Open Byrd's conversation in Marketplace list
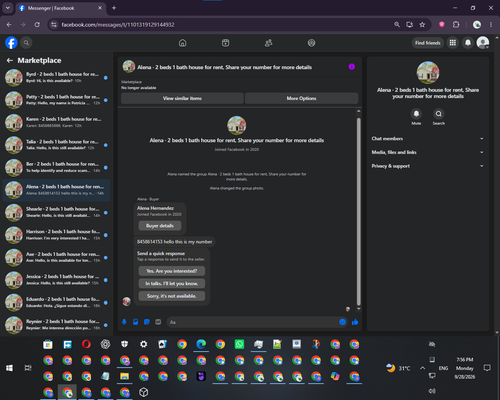Viewport: 500px width, 400px height. pos(56,77)
